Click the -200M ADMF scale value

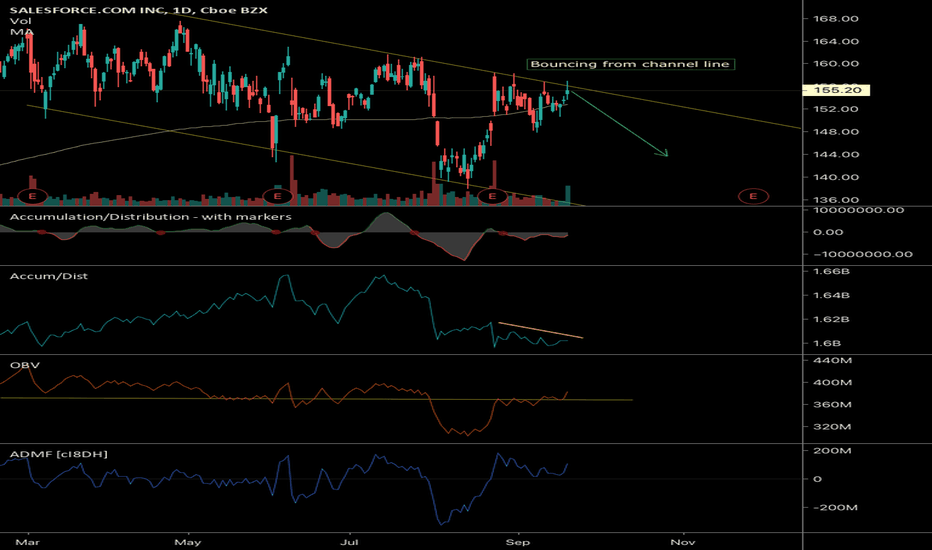pyautogui.click(x=835, y=507)
